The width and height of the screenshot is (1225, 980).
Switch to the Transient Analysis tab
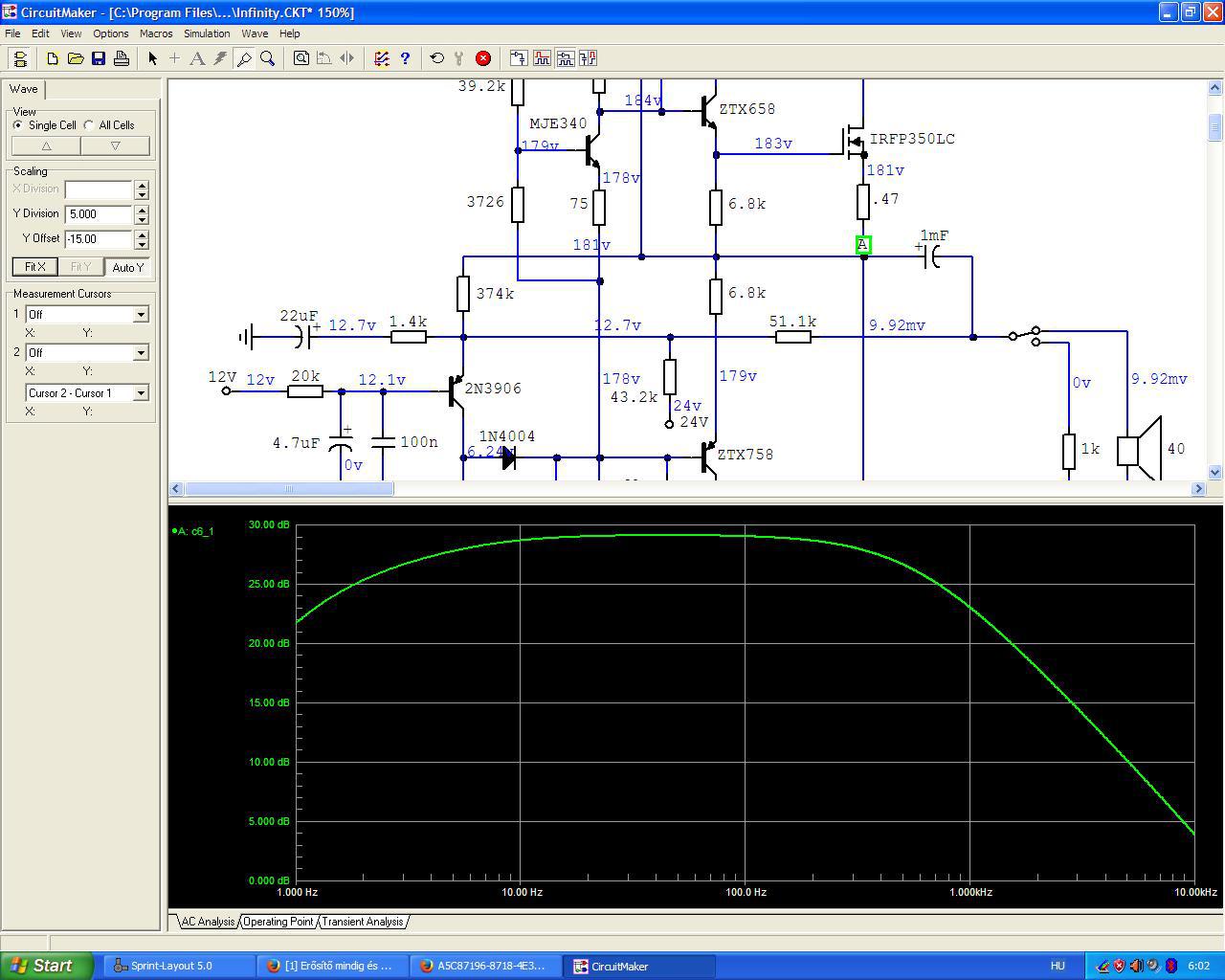tap(362, 922)
